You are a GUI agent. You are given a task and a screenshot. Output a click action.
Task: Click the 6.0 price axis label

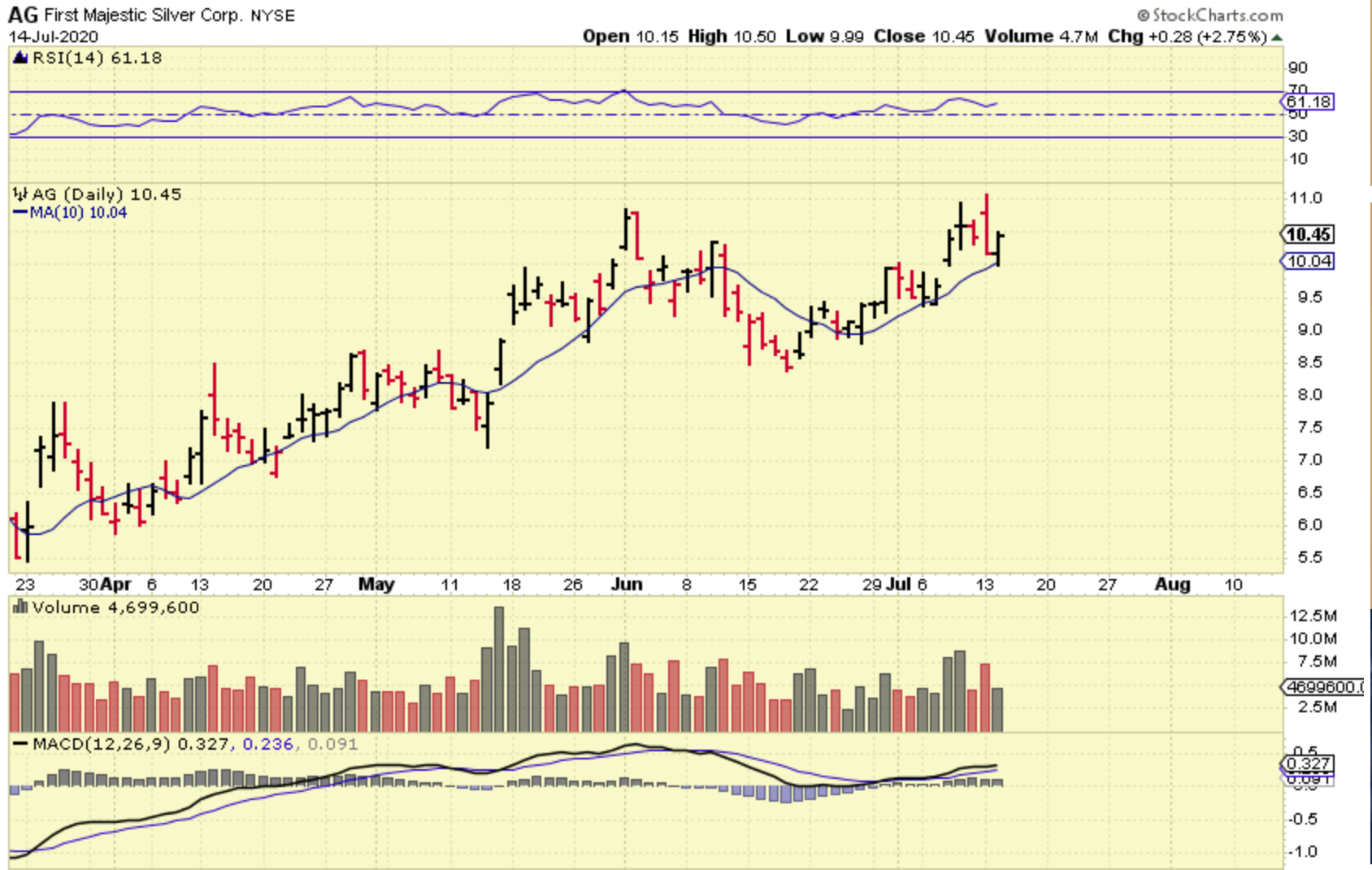click(1309, 524)
